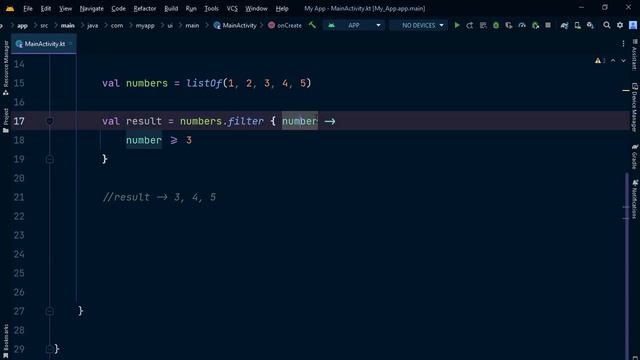Open the Assistant side panel

pyautogui.click(x=635, y=55)
